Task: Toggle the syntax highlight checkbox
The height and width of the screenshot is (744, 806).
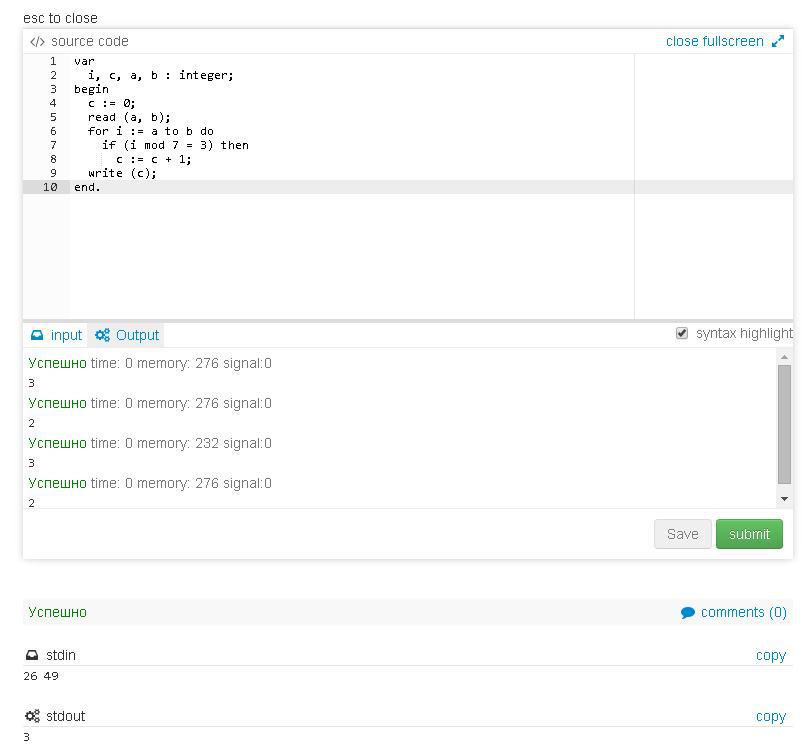Action: tap(682, 333)
